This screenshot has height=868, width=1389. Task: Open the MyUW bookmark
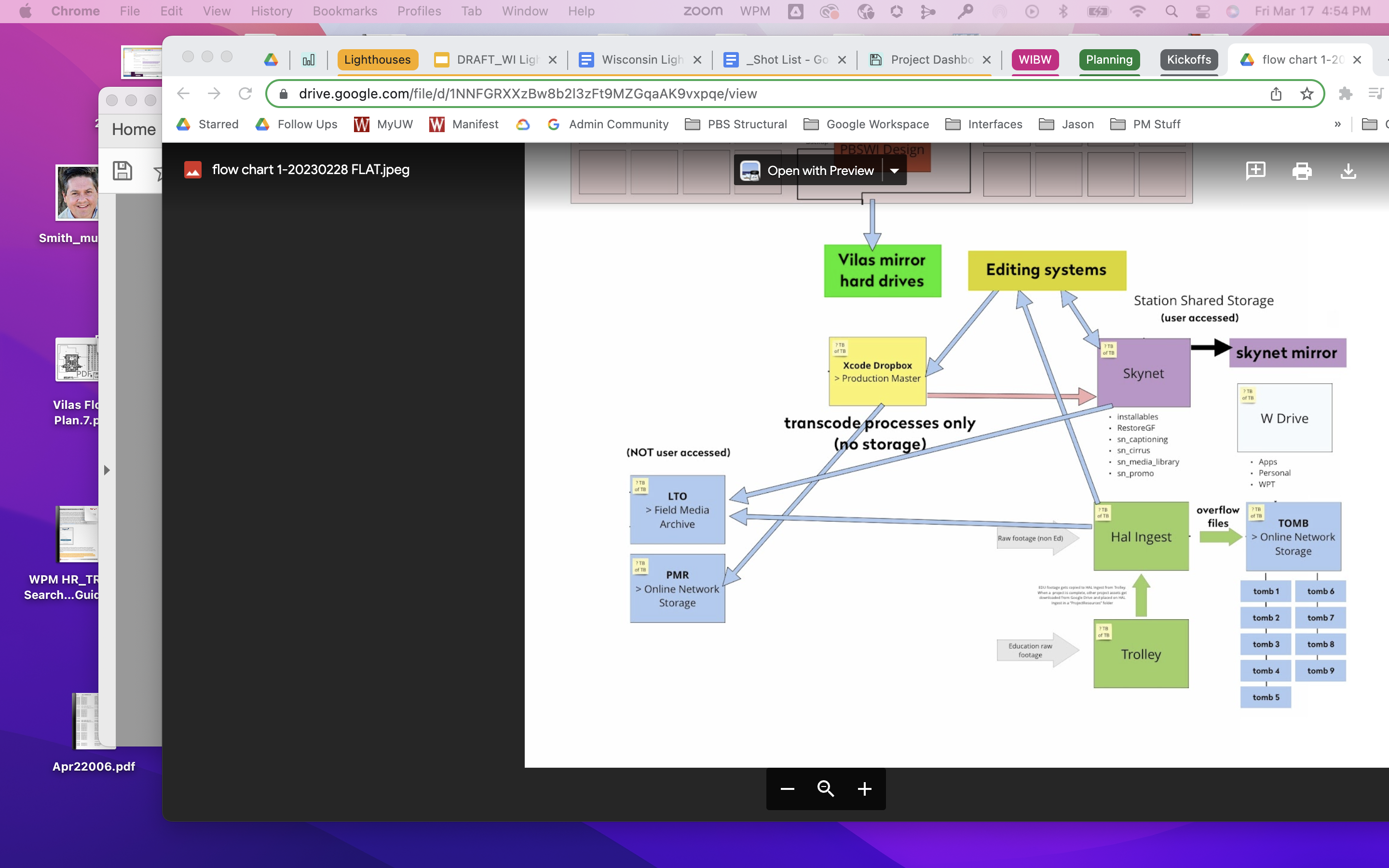pyautogui.click(x=383, y=124)
